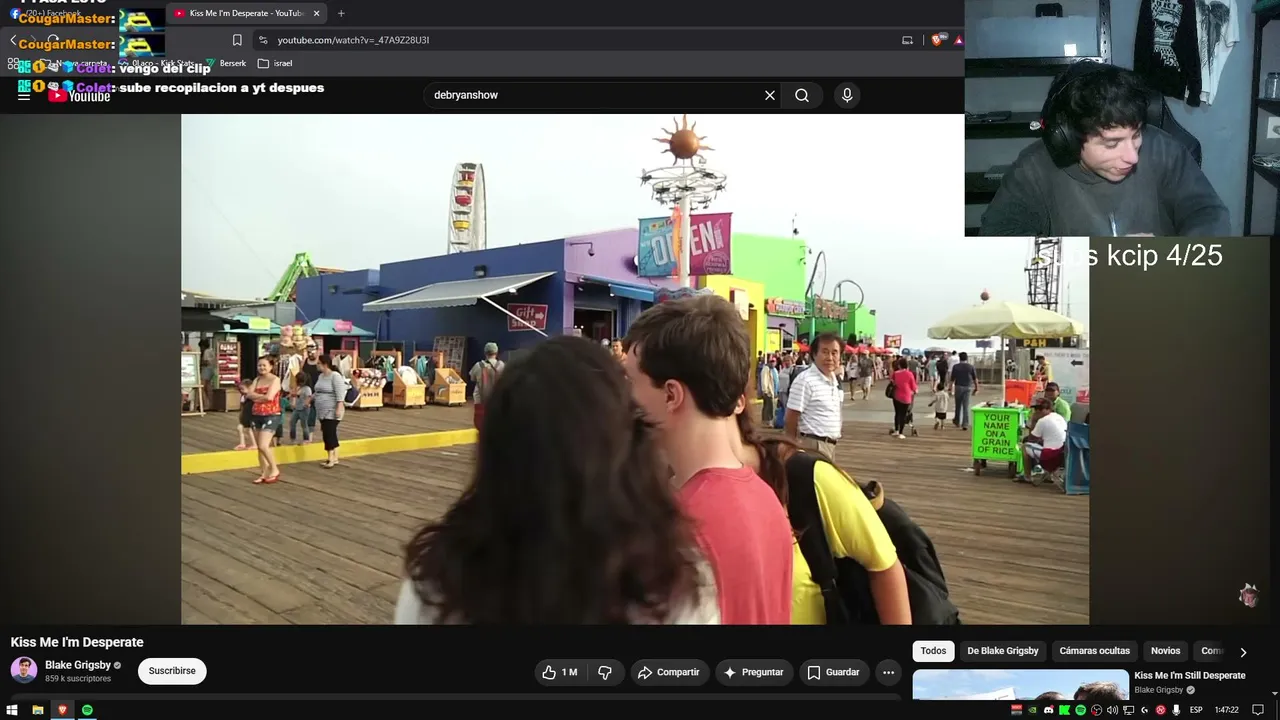Open the microphone tray icon

pos(1176,710)
